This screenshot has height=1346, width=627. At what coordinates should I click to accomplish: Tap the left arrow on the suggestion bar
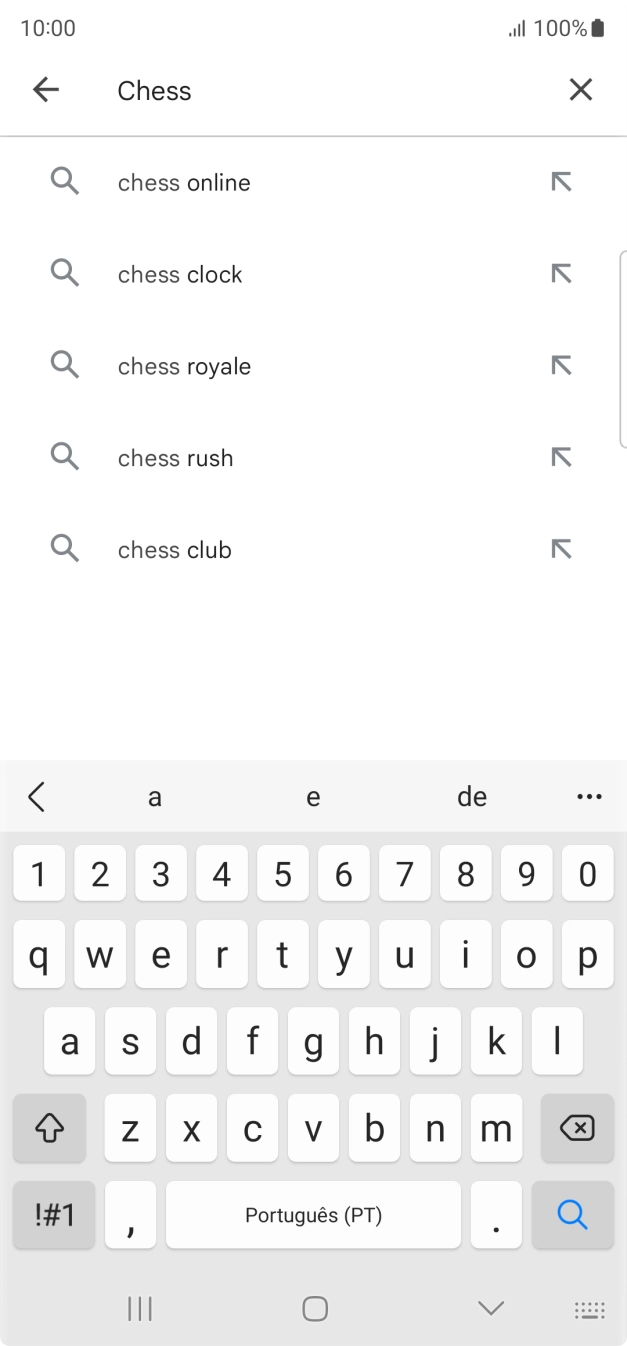tap(36, 796)
